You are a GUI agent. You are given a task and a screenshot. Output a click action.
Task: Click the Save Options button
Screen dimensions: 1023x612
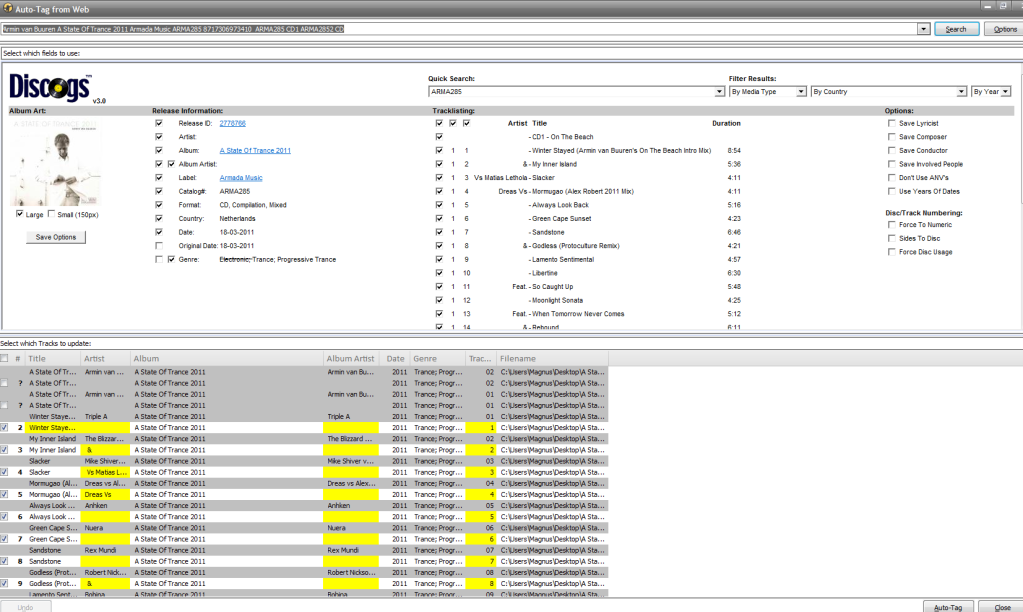[56, 237]
